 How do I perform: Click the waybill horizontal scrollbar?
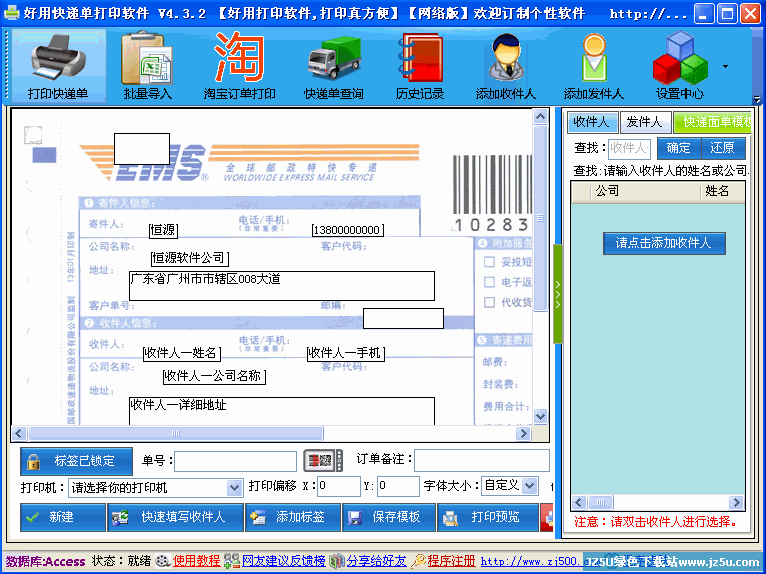click(x=270, y=434)
